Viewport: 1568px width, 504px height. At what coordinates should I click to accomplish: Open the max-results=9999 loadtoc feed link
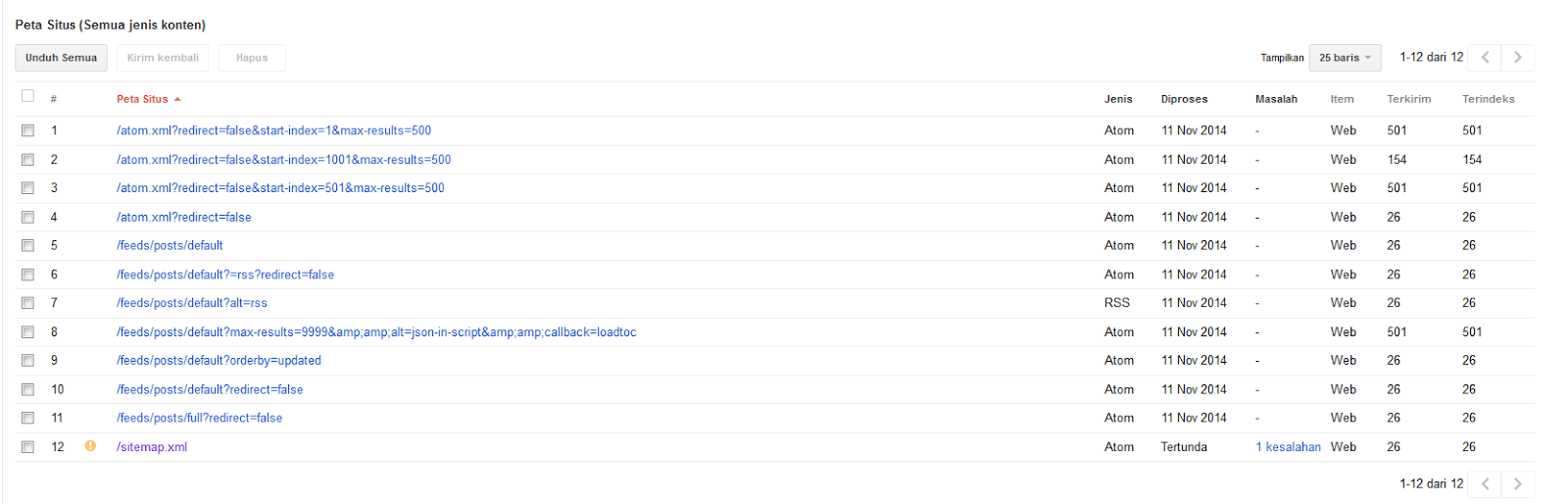tap(376, 332)
